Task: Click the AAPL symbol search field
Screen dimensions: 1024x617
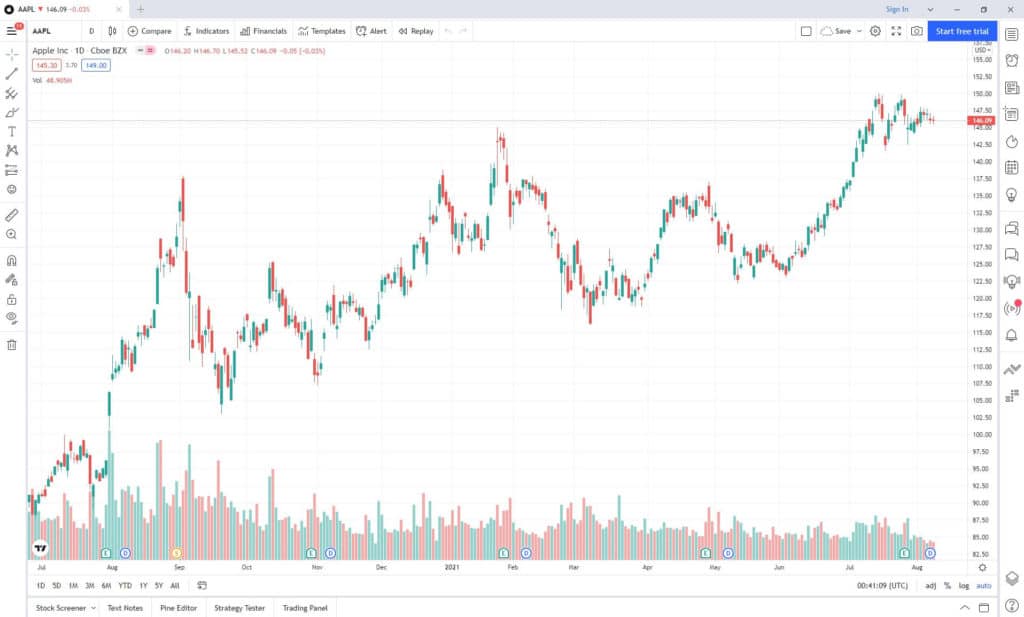Action: tap(56, 31)
